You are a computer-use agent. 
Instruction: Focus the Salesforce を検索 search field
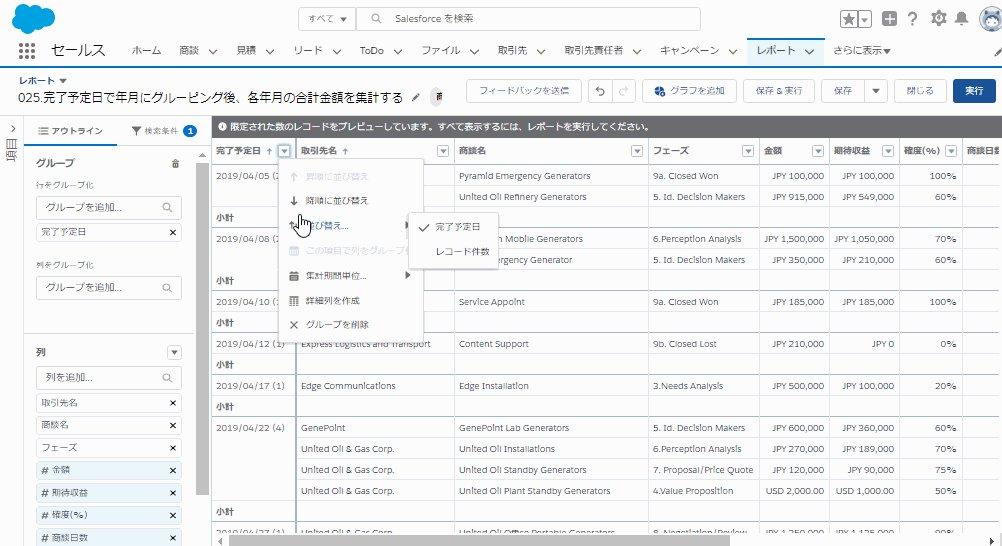[528, 19]
